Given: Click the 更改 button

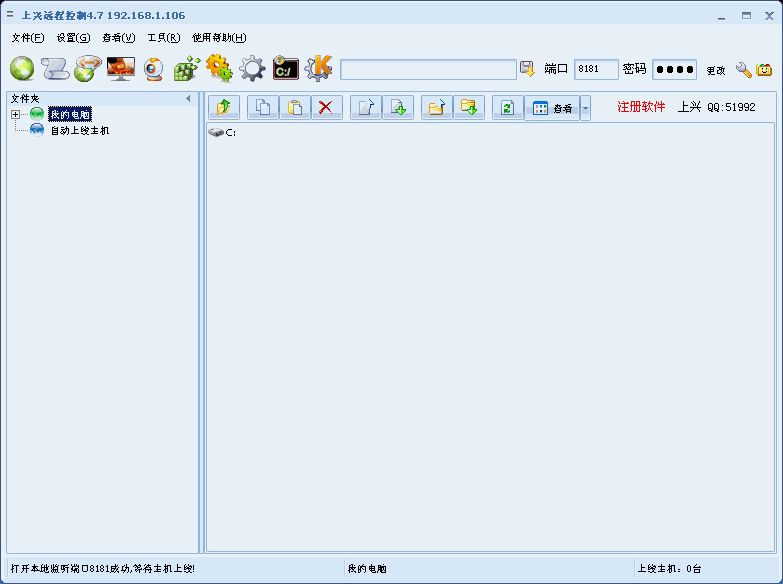Looking at the screenshot, I should pyautogui.click(x=715, y=71).
